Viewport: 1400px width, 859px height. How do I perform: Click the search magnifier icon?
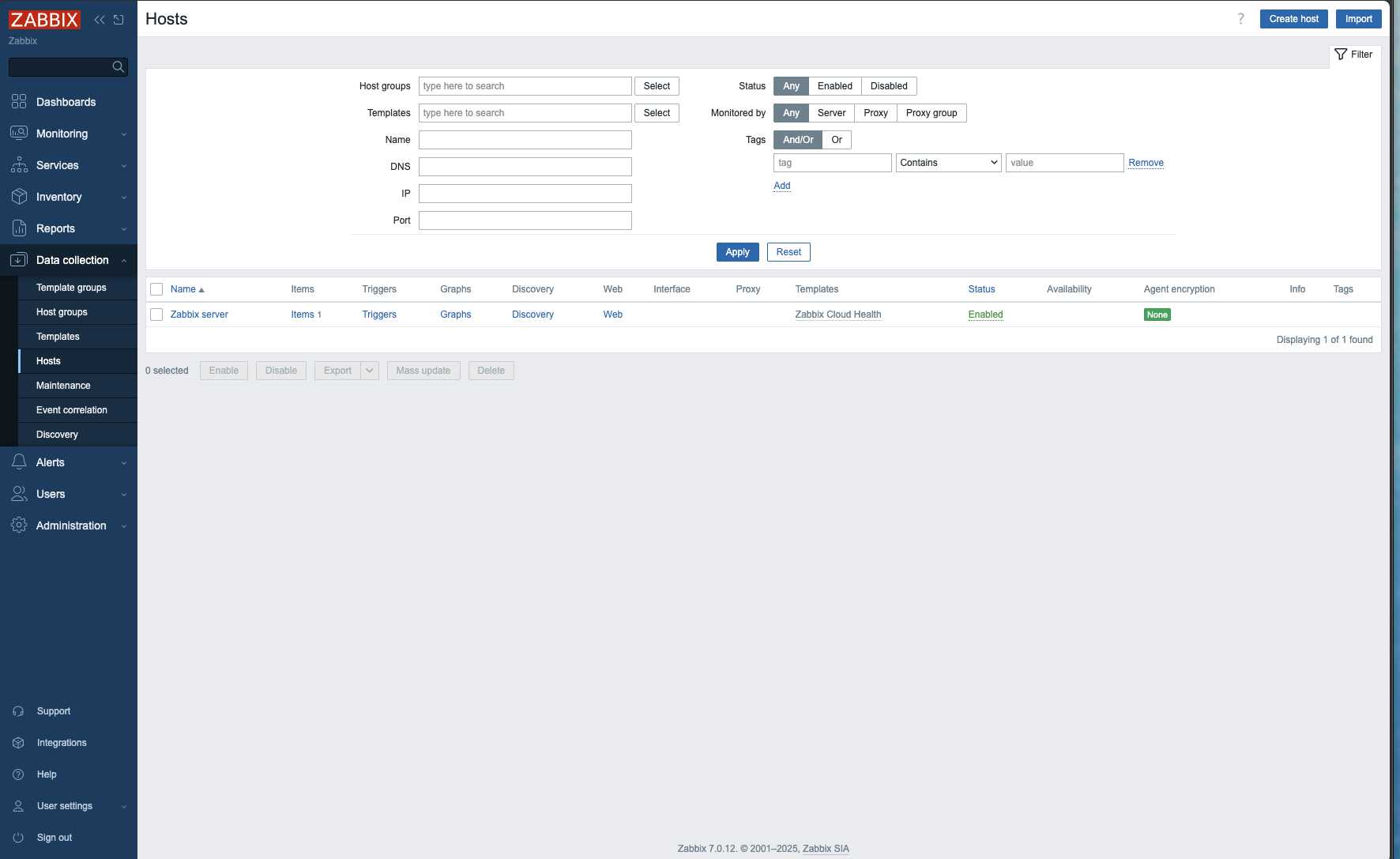[119, 67]
